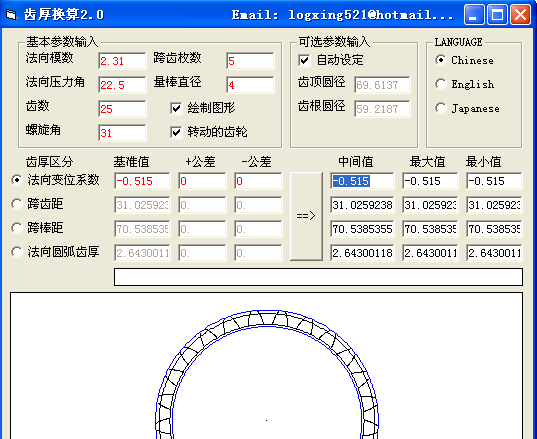
Task: Click the 齿根圆径 field 59.2187
Action: click(x=382, y=109)
